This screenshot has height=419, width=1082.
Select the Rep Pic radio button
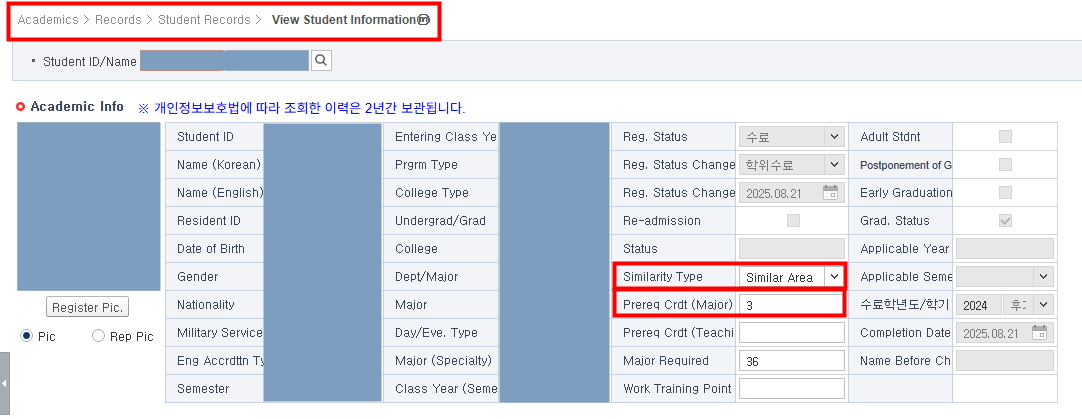(98, 337)
